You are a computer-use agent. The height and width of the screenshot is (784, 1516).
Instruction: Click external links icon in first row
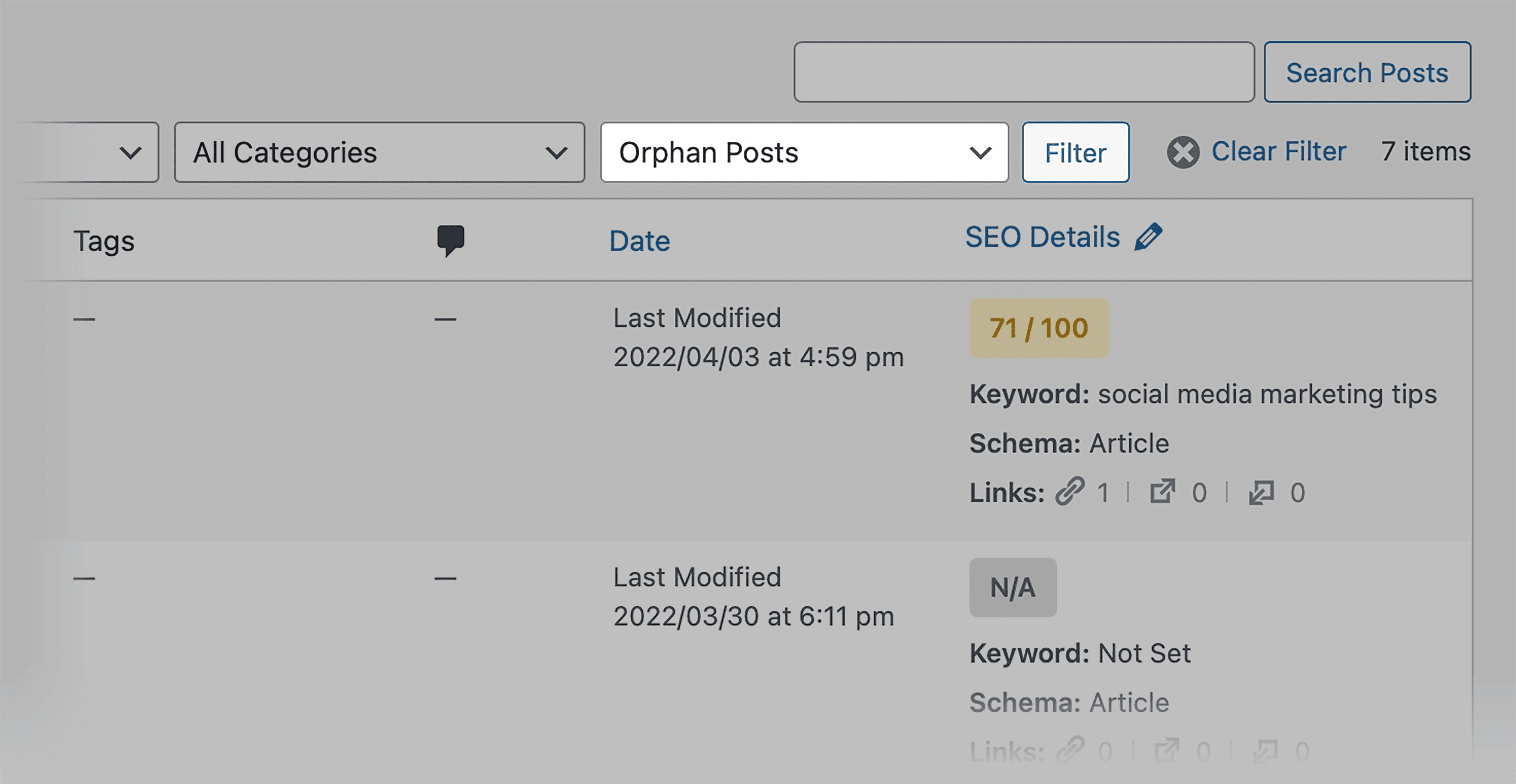(x=1162, y=492)
